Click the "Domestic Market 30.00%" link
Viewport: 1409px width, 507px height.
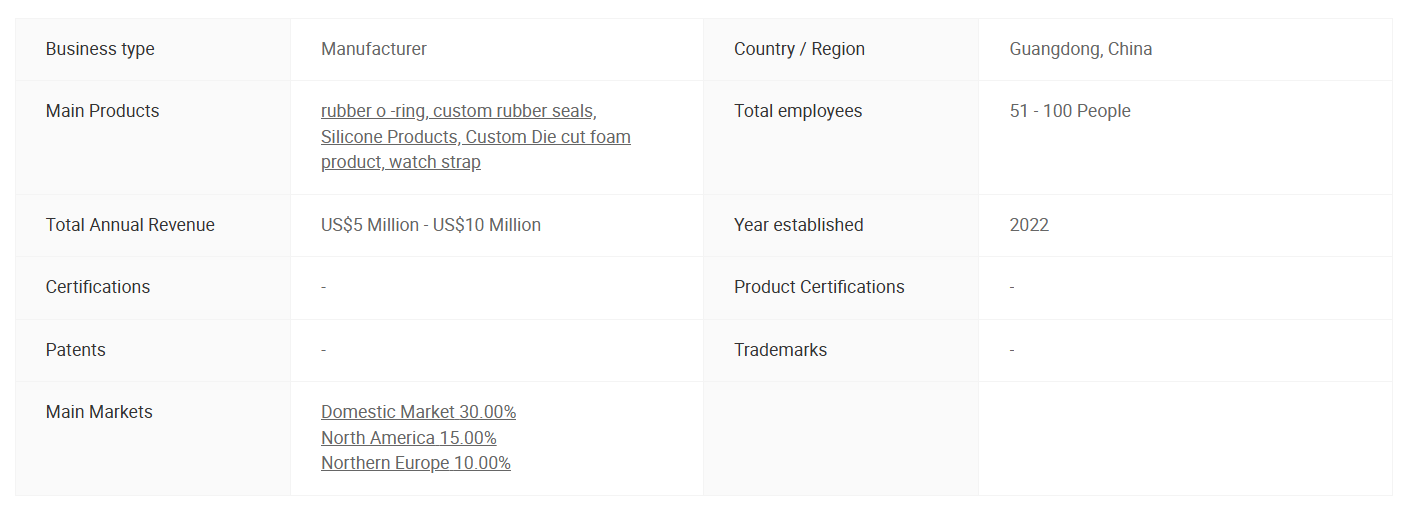click(418, 412)
